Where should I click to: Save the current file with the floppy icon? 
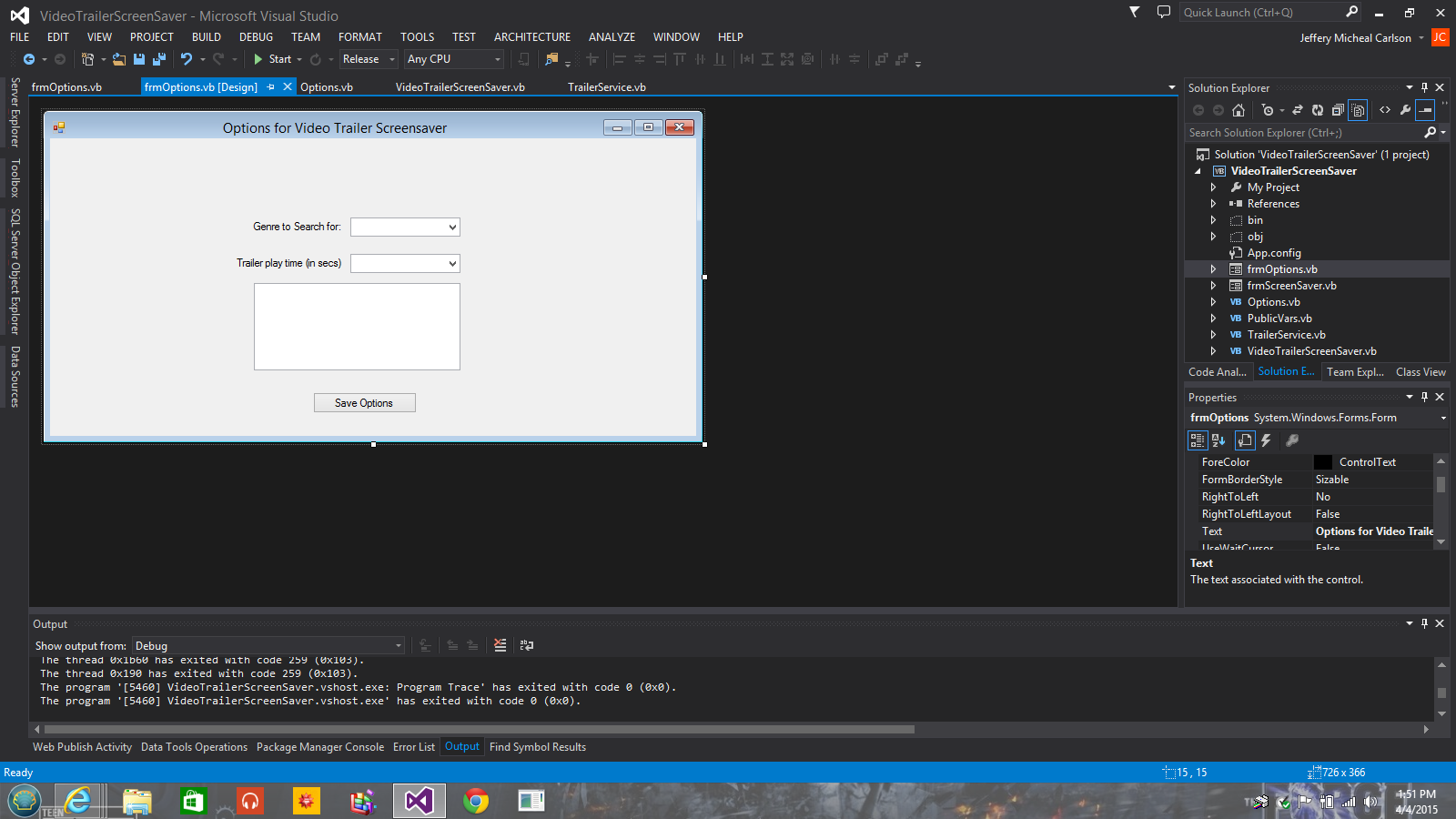139,59
